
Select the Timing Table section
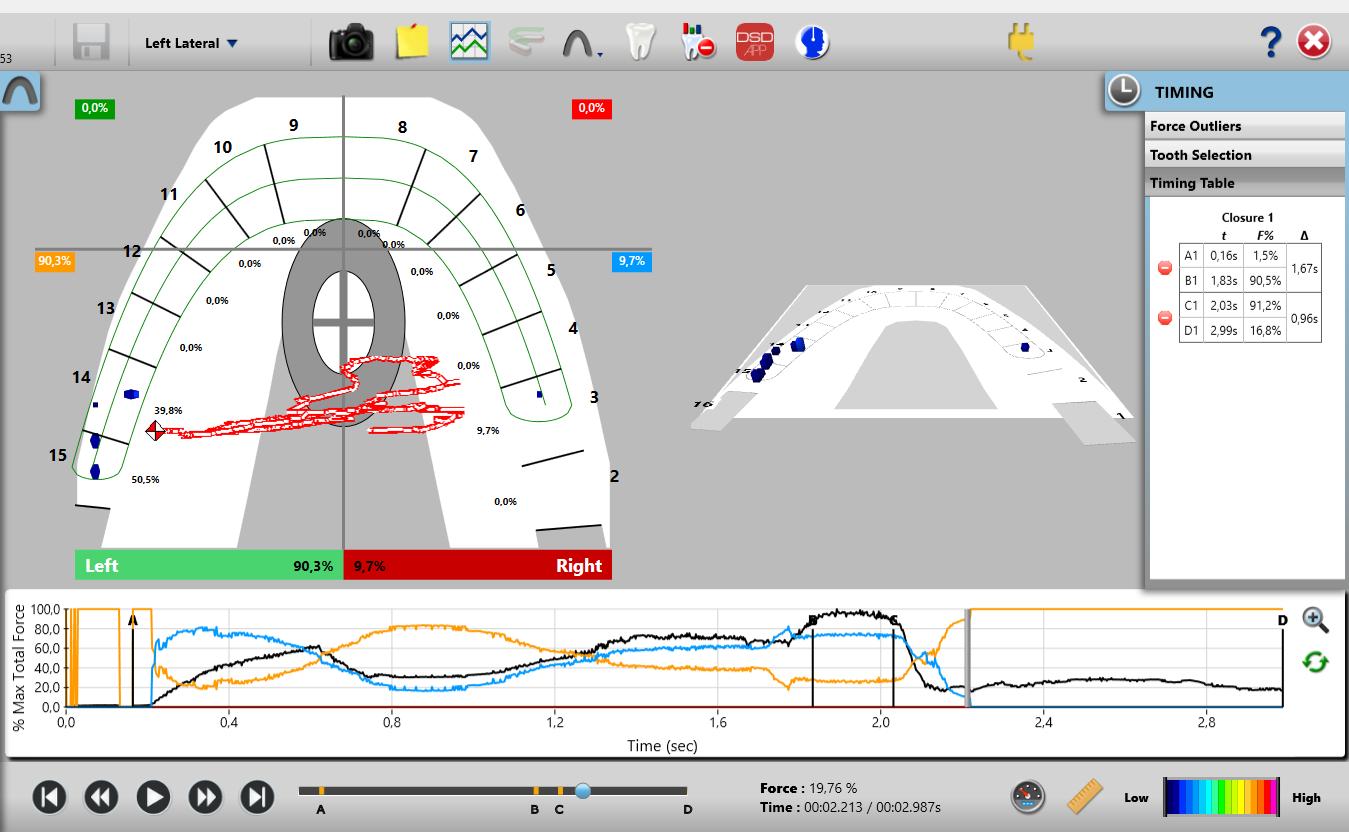1244,183
